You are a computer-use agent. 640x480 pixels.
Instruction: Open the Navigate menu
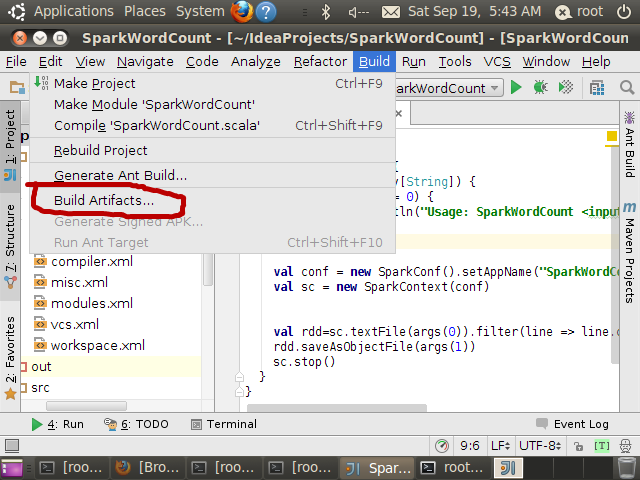145,62
